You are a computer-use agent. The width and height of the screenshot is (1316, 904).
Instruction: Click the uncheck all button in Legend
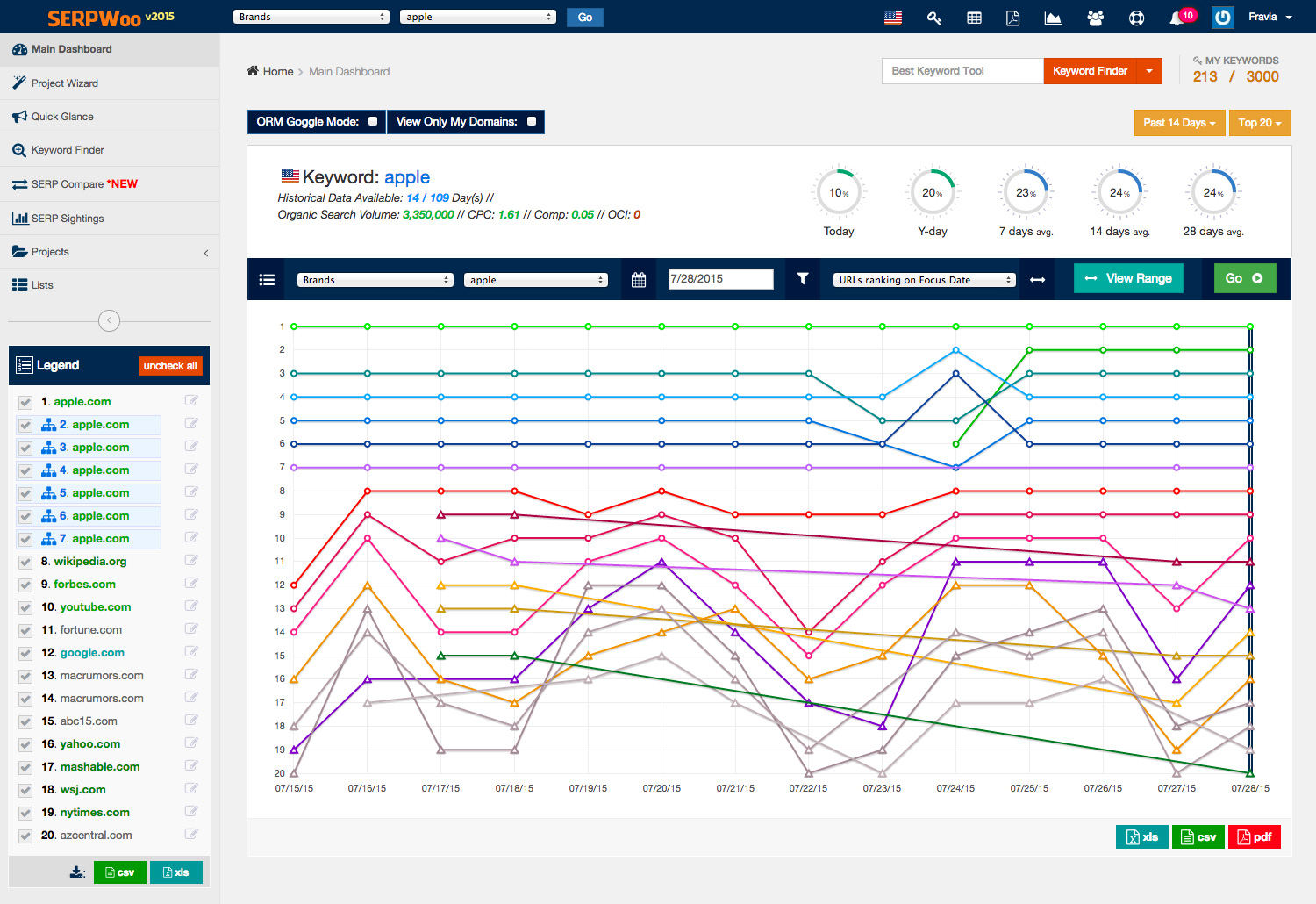[x=170, y=366]
